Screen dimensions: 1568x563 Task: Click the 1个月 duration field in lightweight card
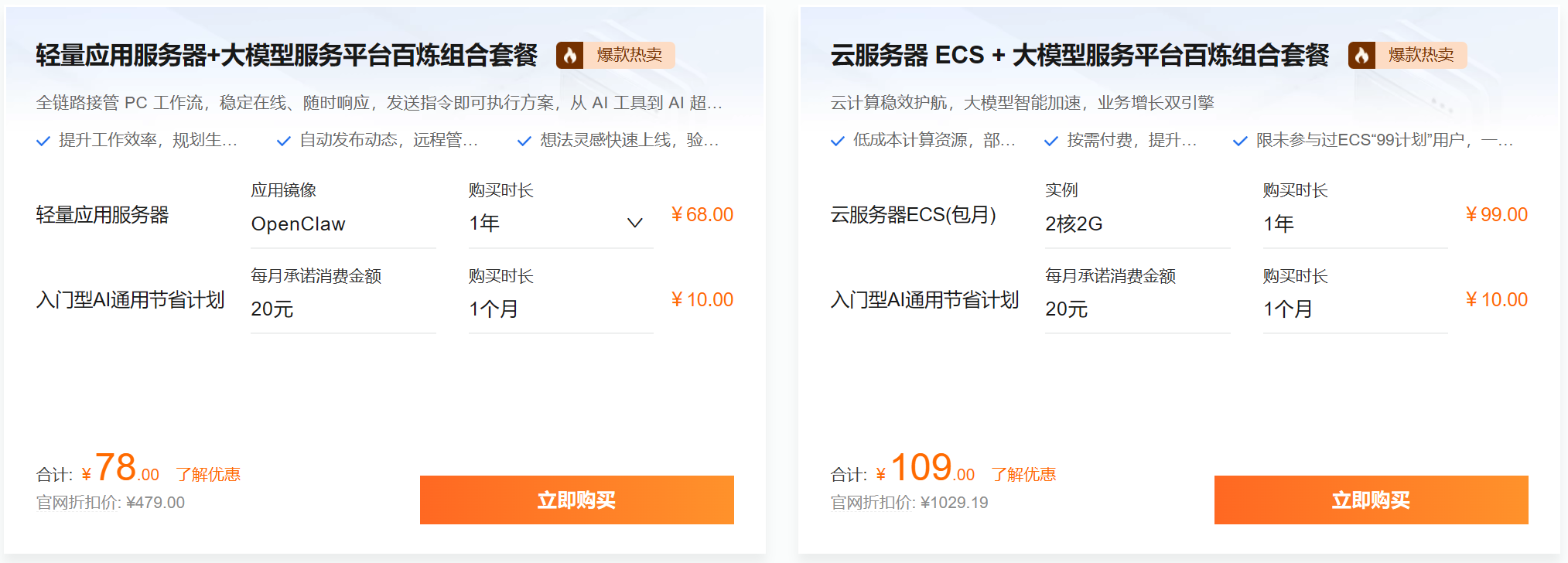[560, 309]
